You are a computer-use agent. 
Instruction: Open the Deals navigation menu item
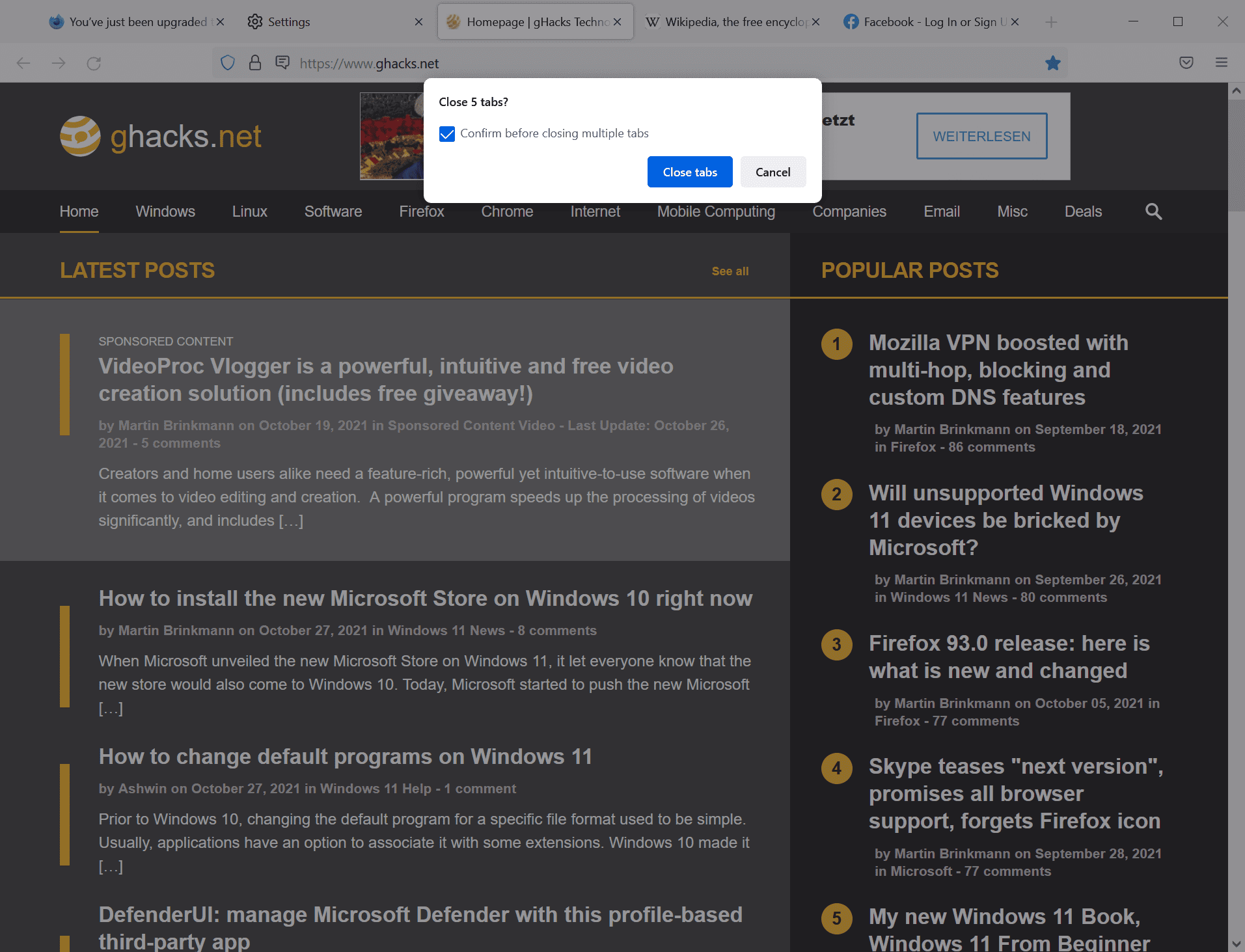point(1083,211)
